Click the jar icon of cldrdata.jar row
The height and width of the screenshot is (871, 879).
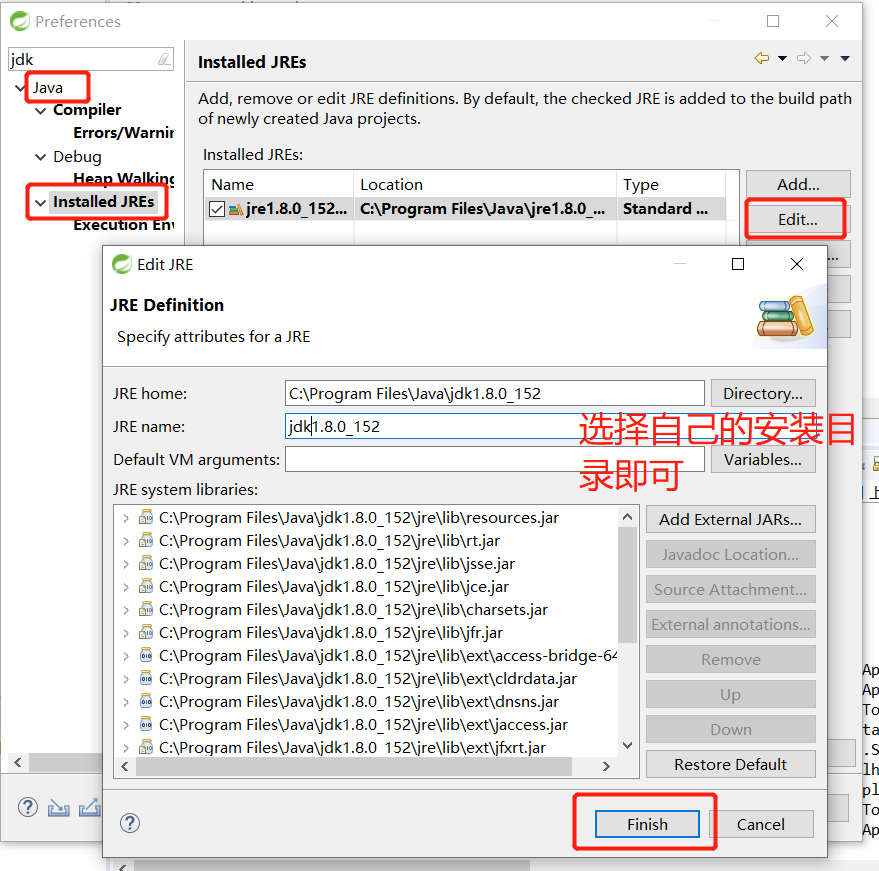[x=146, y=678]
